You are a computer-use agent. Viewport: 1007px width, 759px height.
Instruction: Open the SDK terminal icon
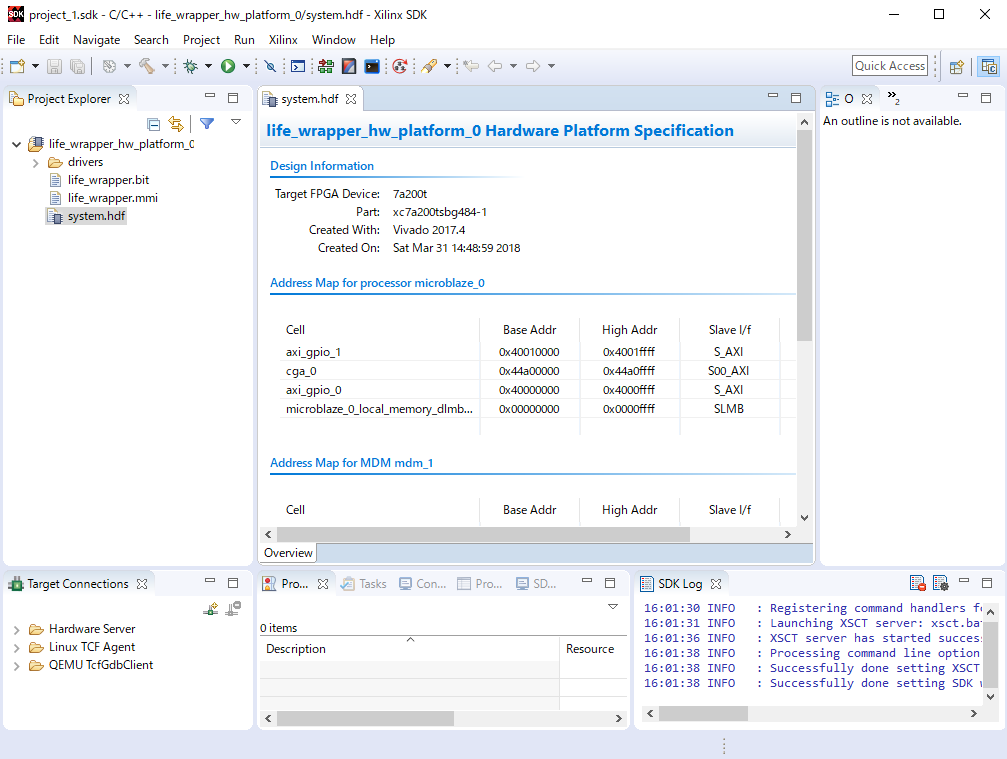click(x=372, y=66)
